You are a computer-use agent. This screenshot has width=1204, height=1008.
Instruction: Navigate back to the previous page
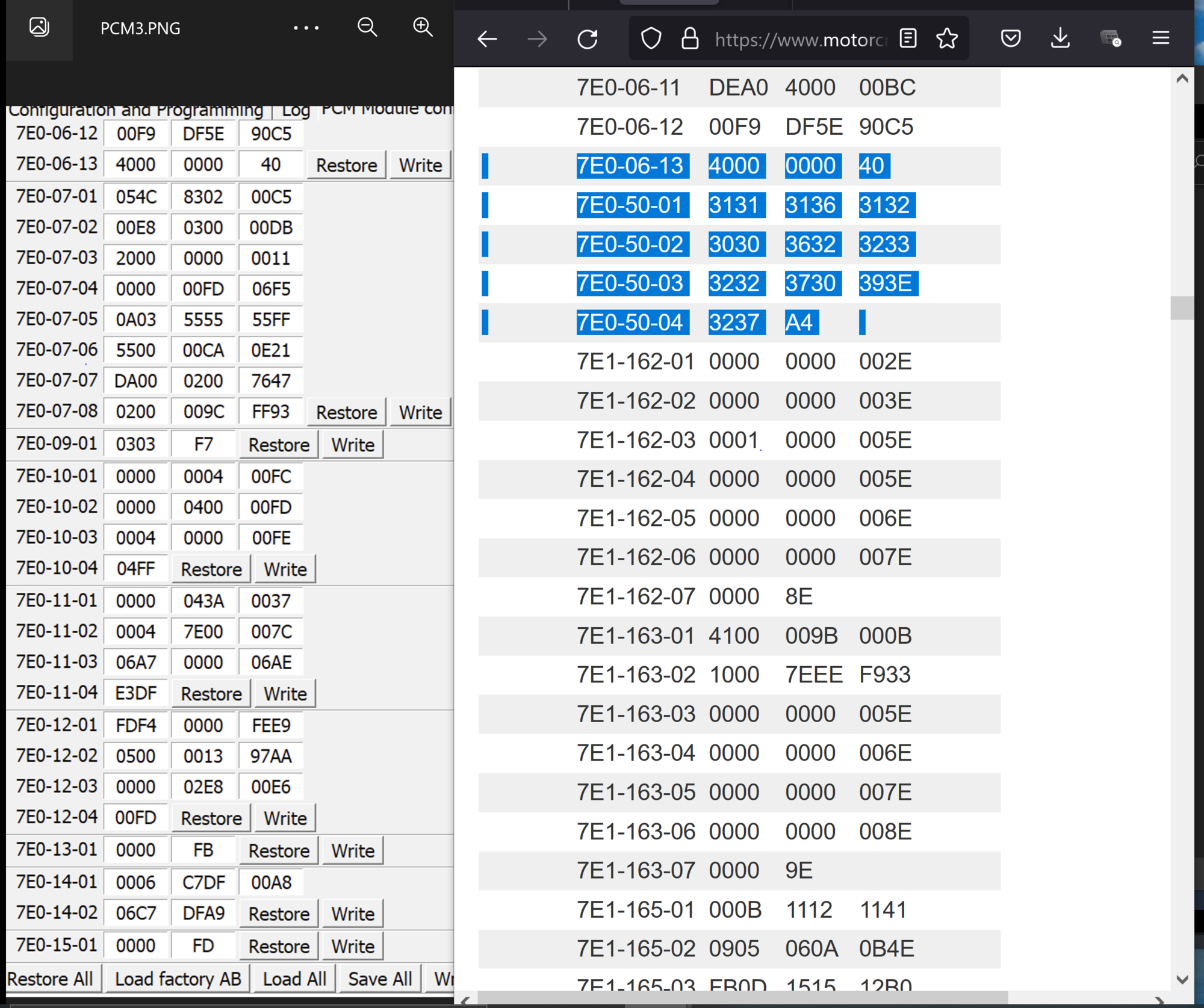[487, 39]
